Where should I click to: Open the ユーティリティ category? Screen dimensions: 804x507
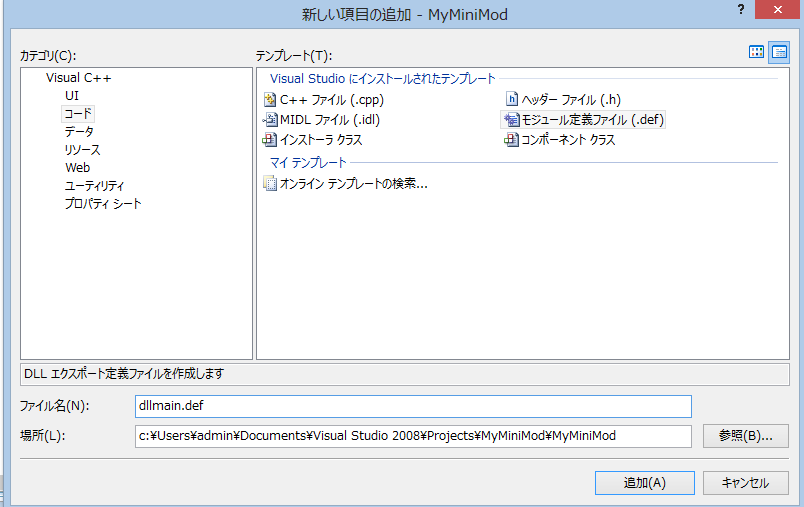click(x=95, y=186)
